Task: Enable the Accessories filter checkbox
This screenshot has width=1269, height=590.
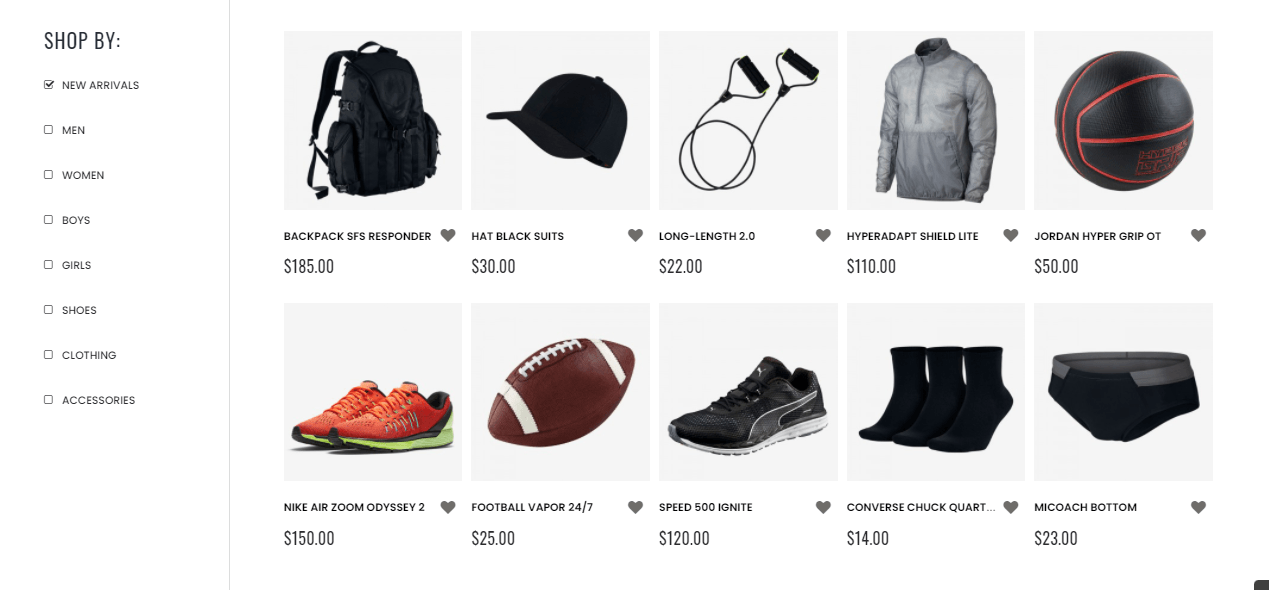Action: click(49, 400)
